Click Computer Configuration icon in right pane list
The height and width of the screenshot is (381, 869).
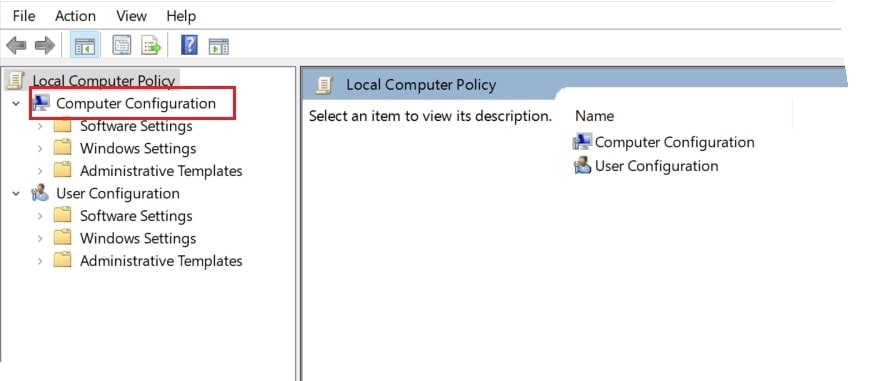coord(582,142)
